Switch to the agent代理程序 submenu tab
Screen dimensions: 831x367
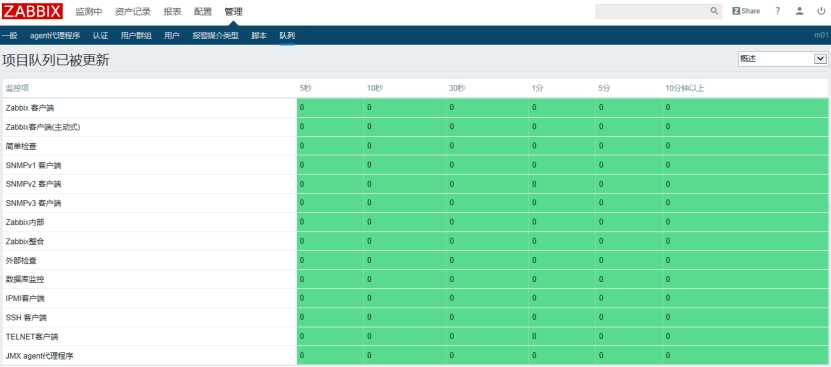55,36
